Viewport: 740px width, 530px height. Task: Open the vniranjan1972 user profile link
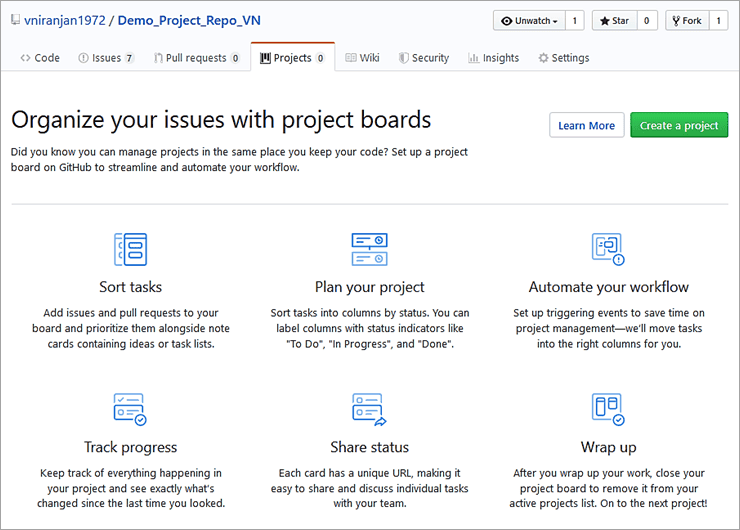coord(65,20)
